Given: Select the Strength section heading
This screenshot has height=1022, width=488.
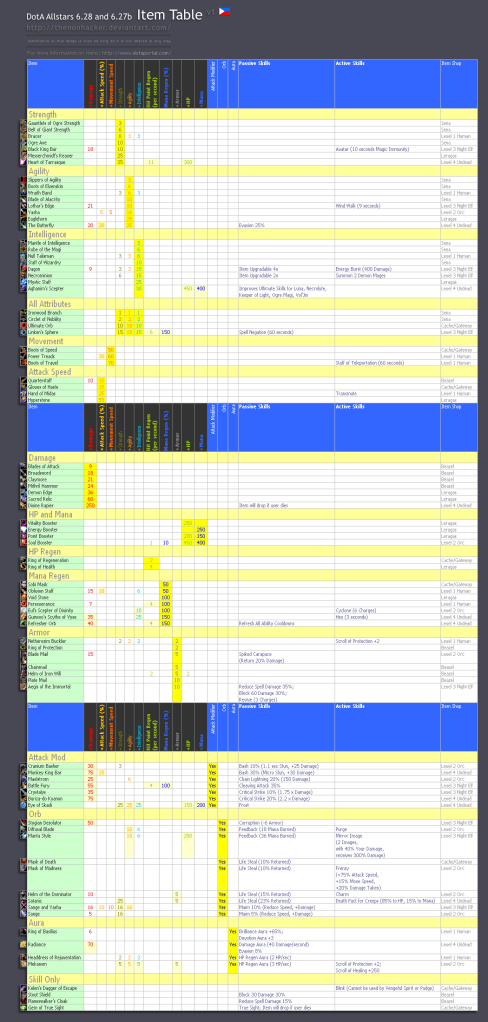Looking at the screenshot, I should 42,115.
